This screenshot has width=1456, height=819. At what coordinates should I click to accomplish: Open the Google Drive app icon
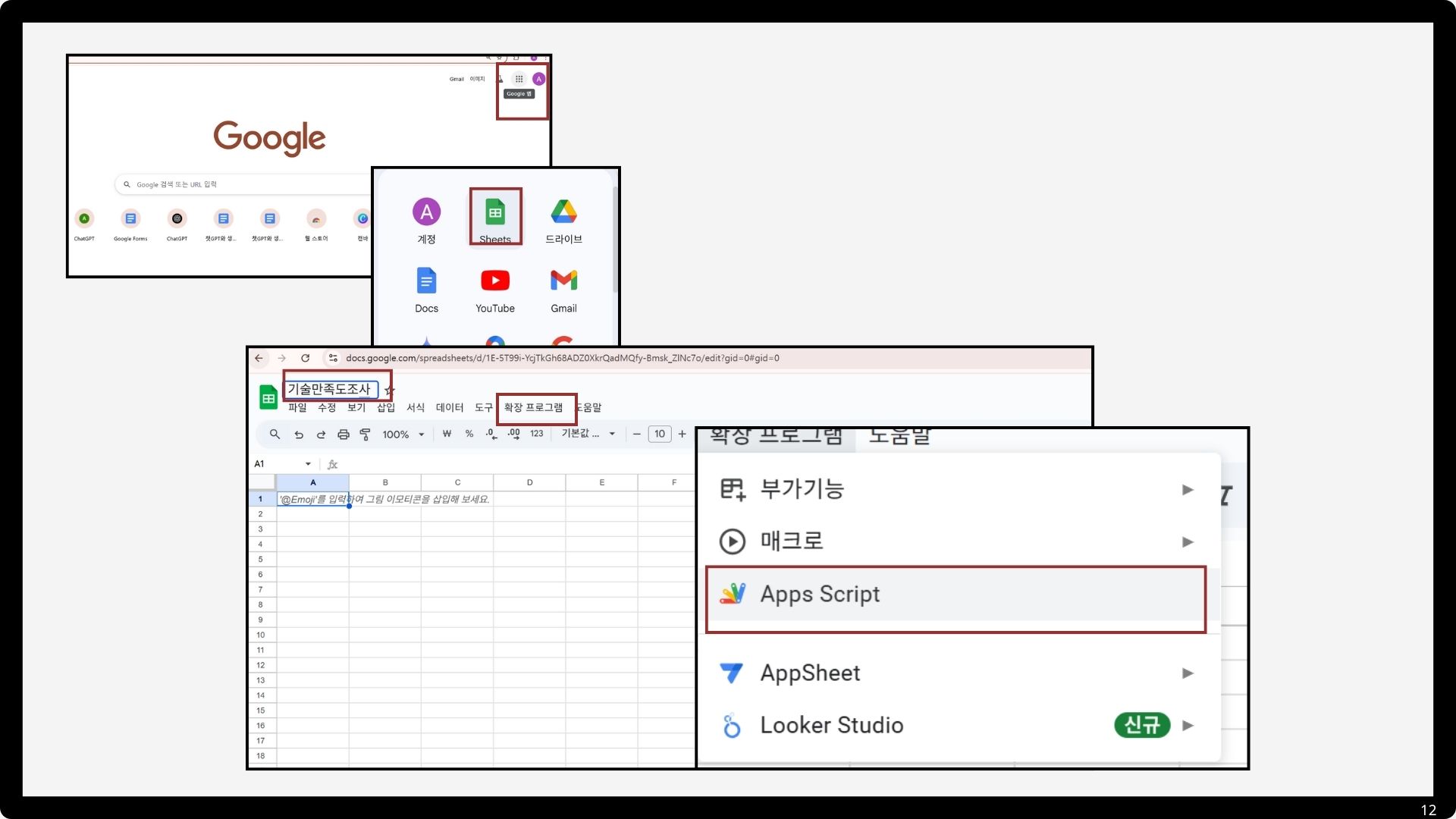[563, 212]
